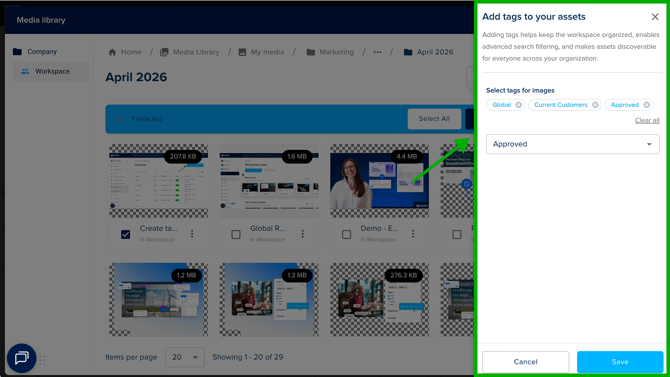The width and height of the screenshot is (670, 377).
Task: Click the Select tags for images label
Action: [520, 91]
